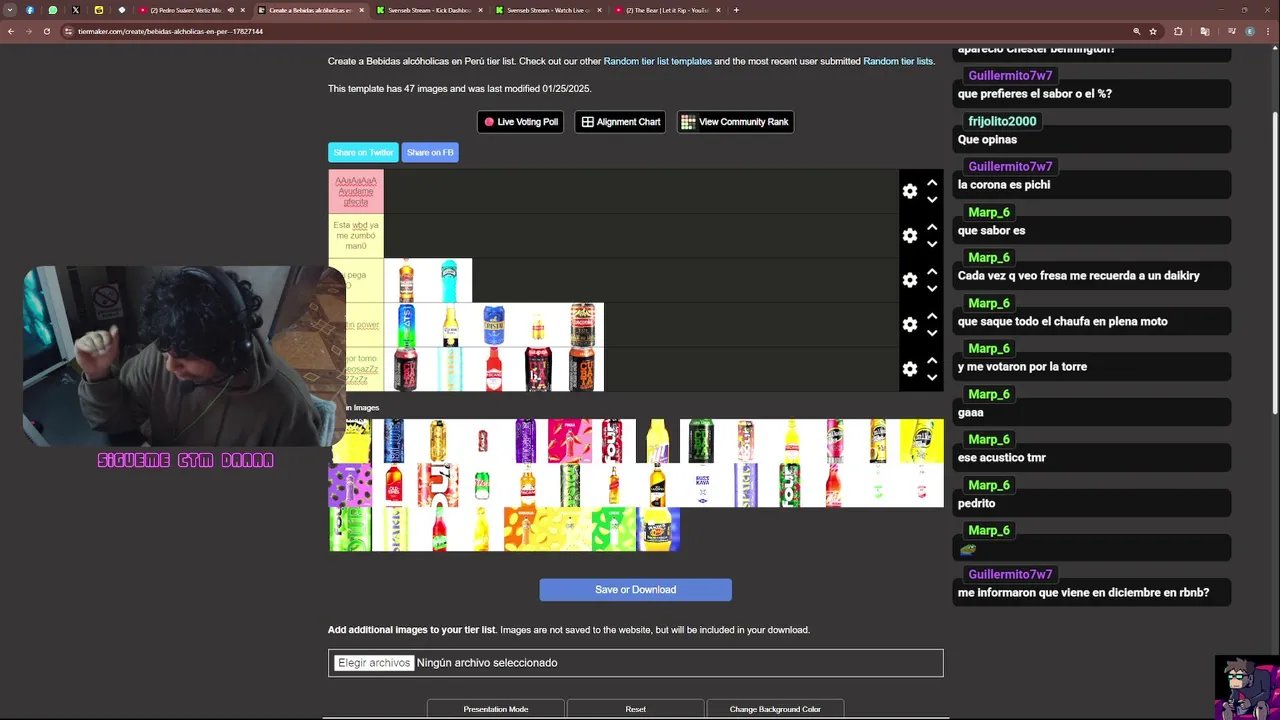The height and width of the screenshot is (720, 1280).
Task: Reset the tier list
Action: (x=635, y=709)
